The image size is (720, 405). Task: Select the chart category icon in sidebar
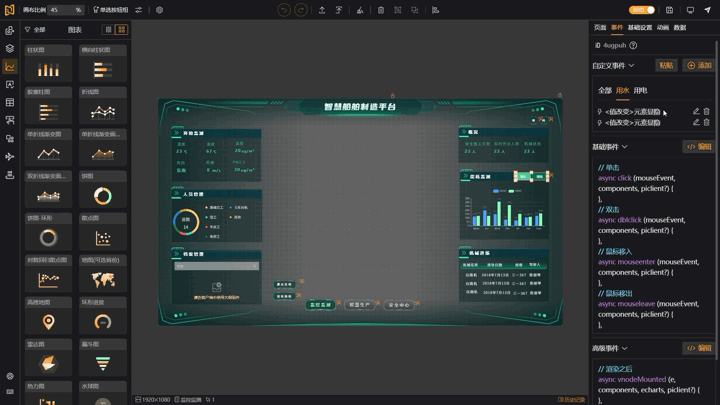[10, 67]
